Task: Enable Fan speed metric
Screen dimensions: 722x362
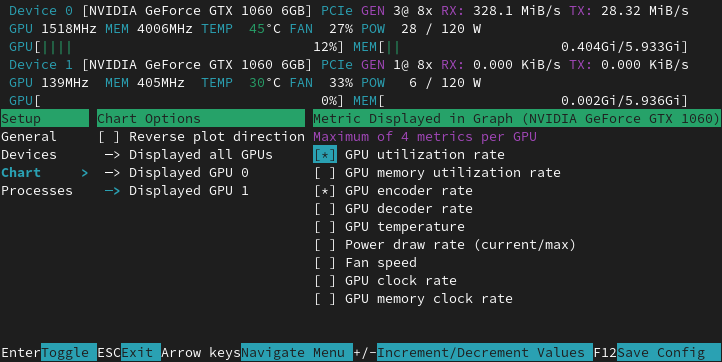Action: click(325, 263)
